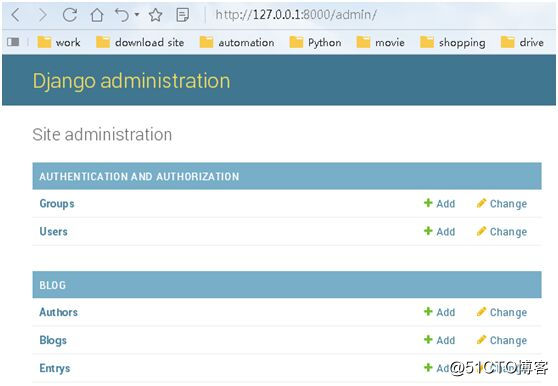
Task: Open the download site bookmark folder
Action: [x=140, y=42]
